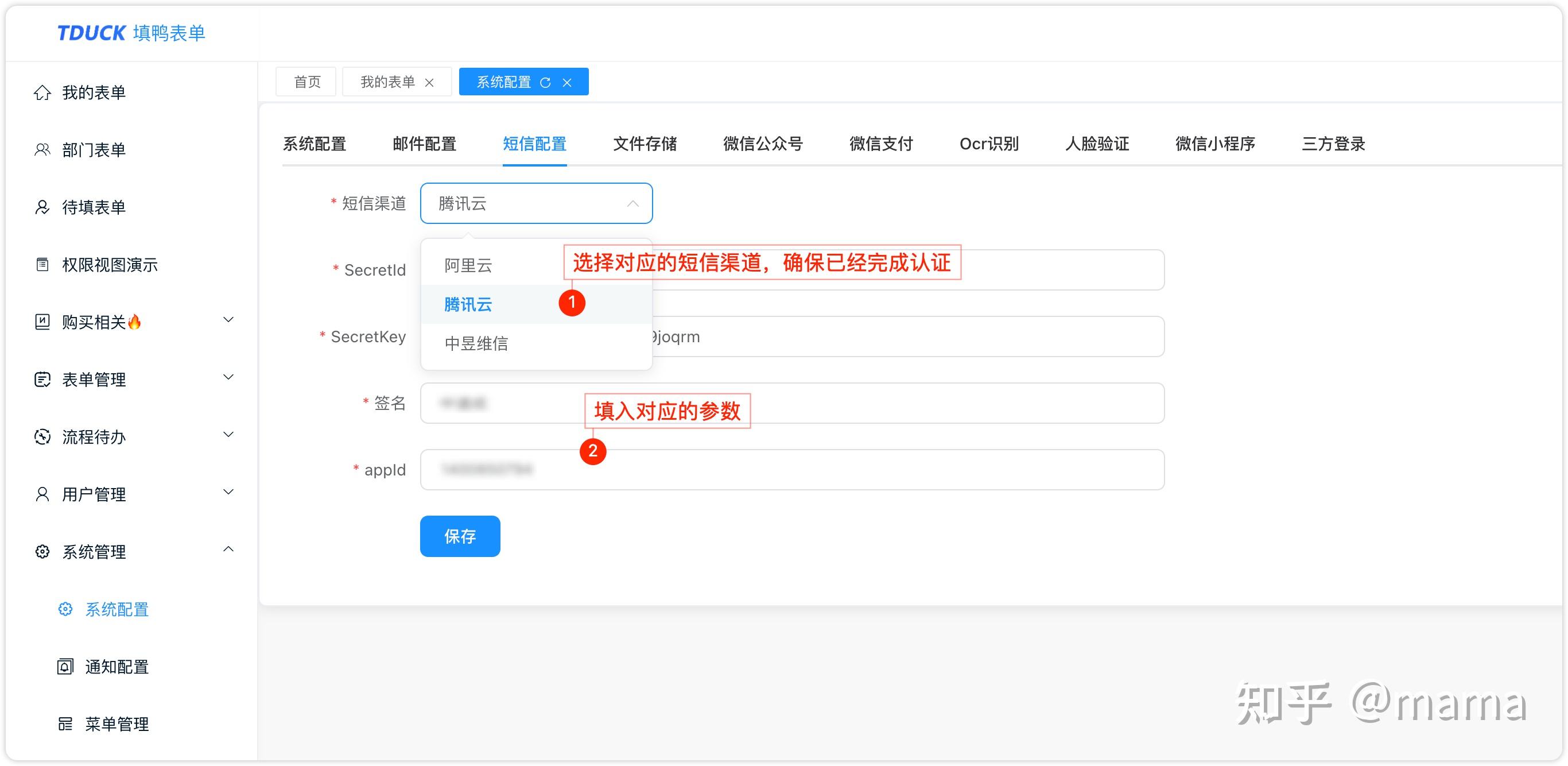Viewport: 1568px width, 766px height.
Task: Open the 系统配置 settings tab
Action: coord(314,144)
